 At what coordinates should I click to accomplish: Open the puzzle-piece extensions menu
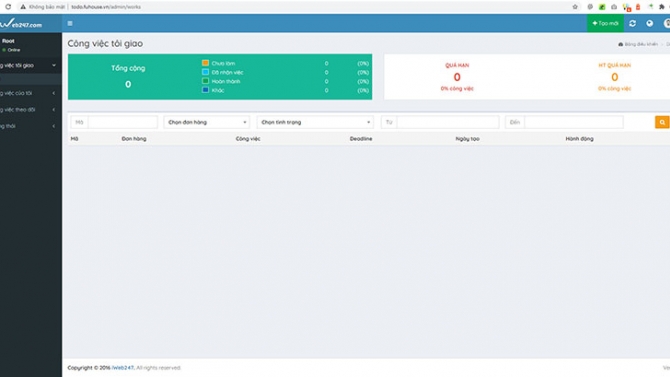[661, 7]
